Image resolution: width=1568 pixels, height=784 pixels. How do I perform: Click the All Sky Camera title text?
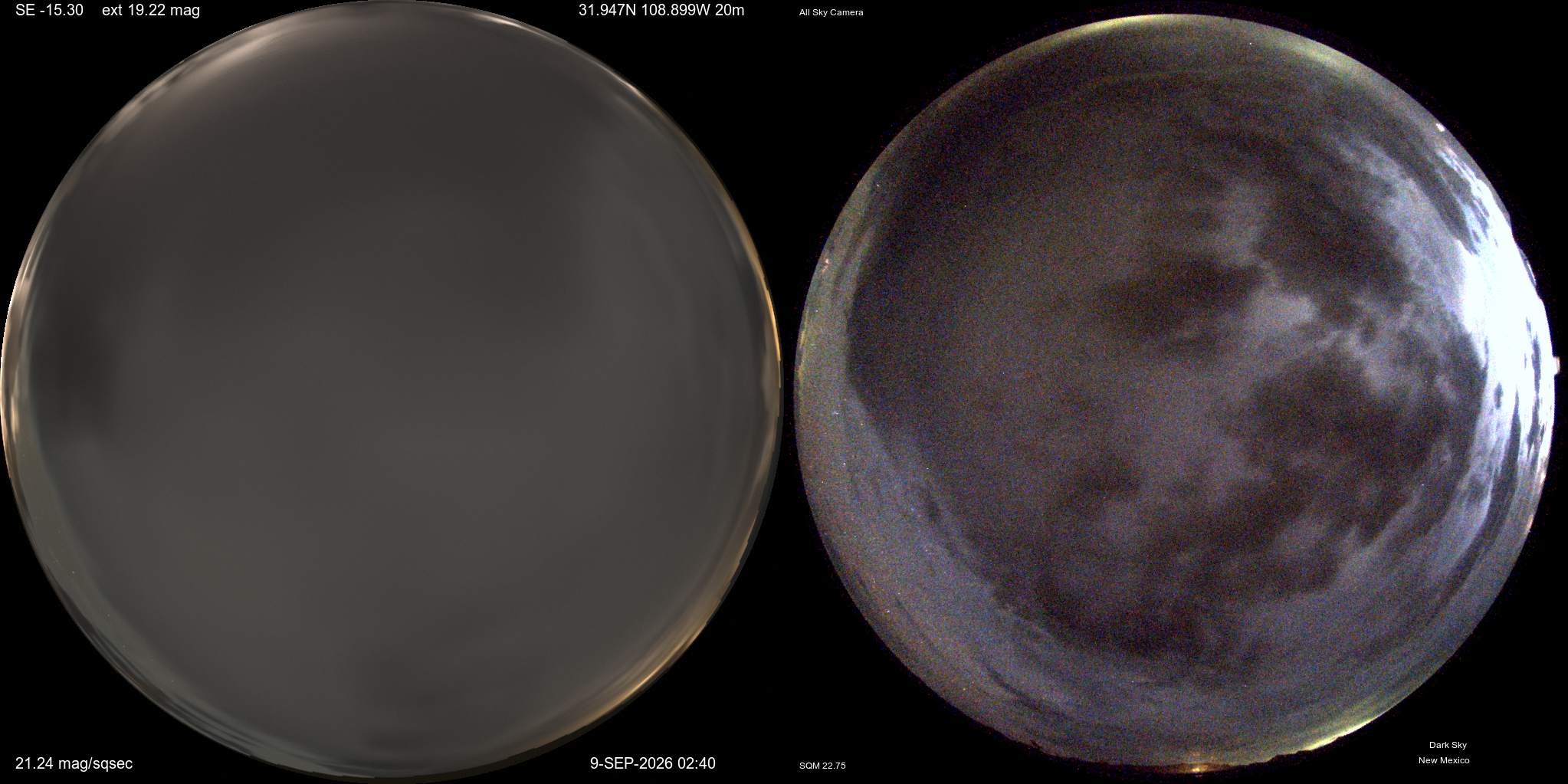pyautogui.click(x=831, y=12)
